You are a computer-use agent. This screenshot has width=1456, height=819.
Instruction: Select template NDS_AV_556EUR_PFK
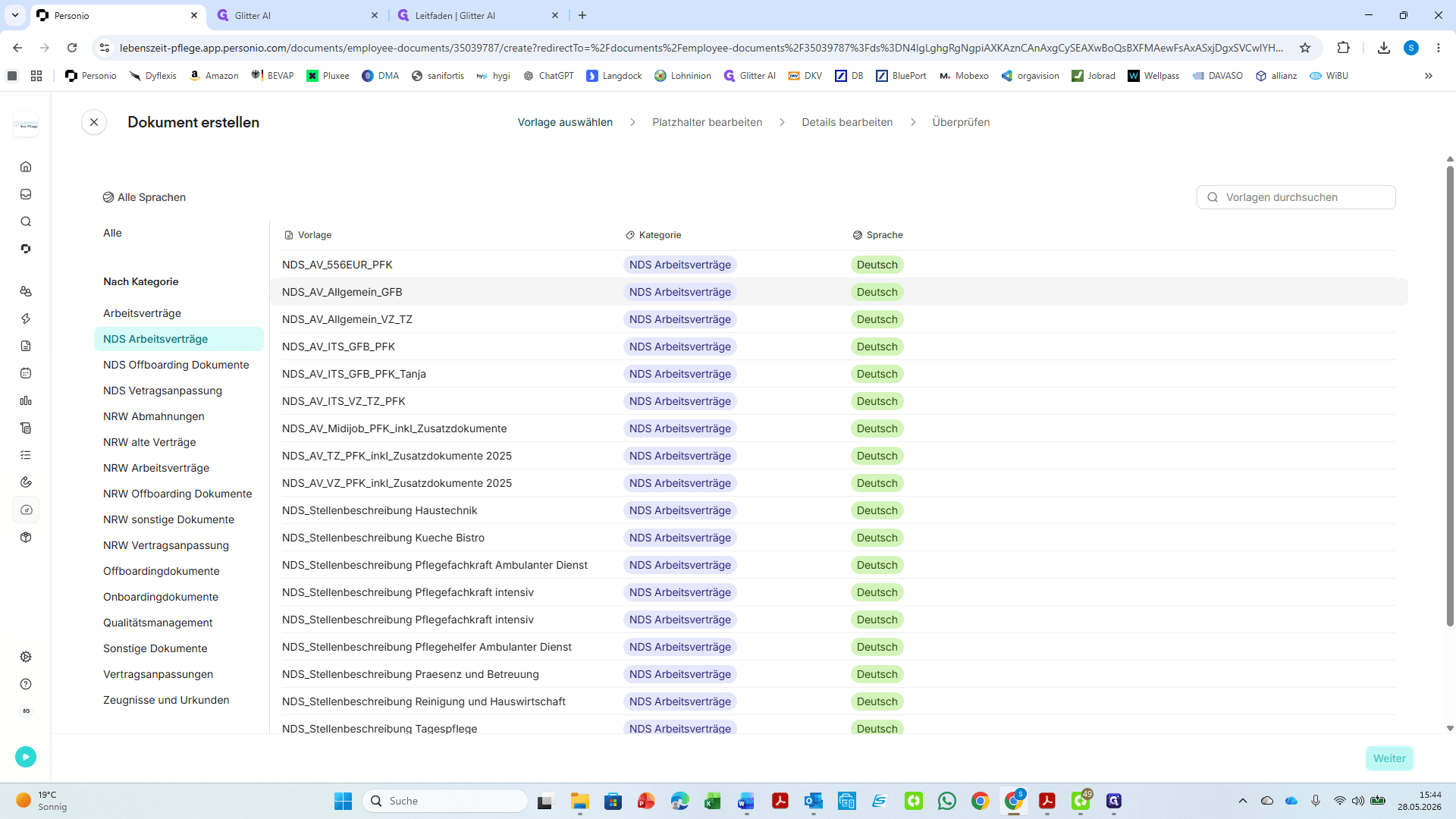tap(839, 265)
